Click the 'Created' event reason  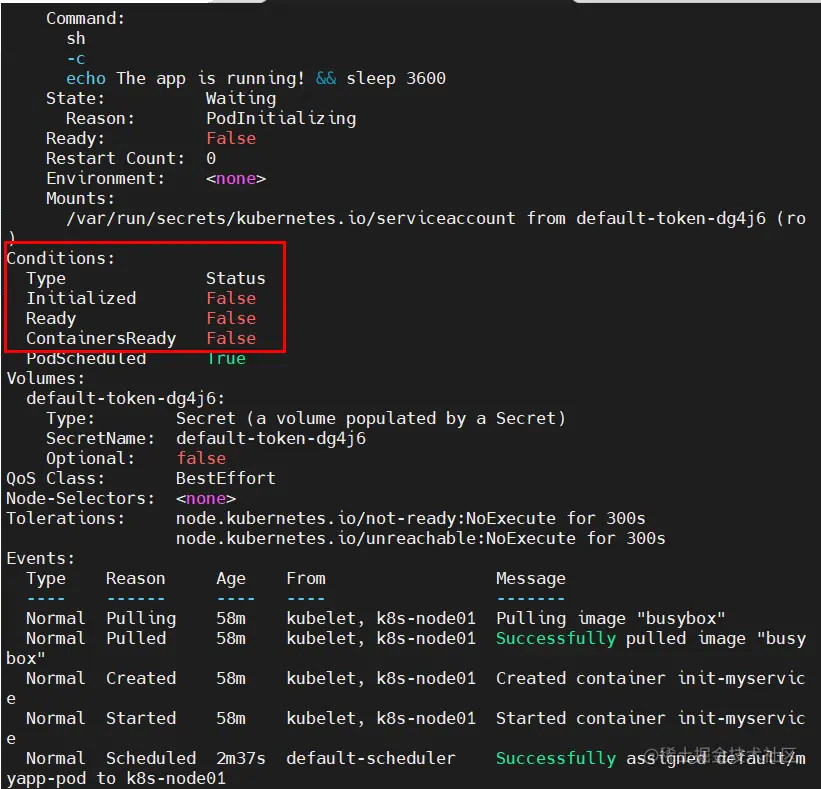[x=141, y=679]
